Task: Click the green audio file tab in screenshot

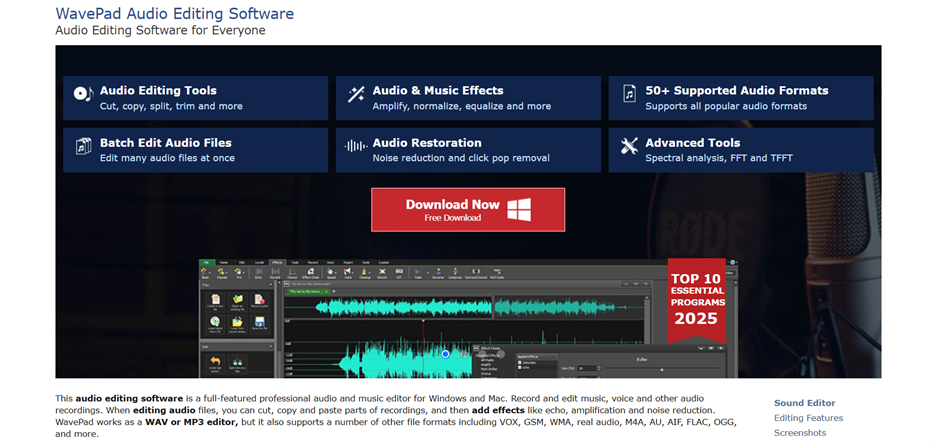Action: [x=308, y=291]
